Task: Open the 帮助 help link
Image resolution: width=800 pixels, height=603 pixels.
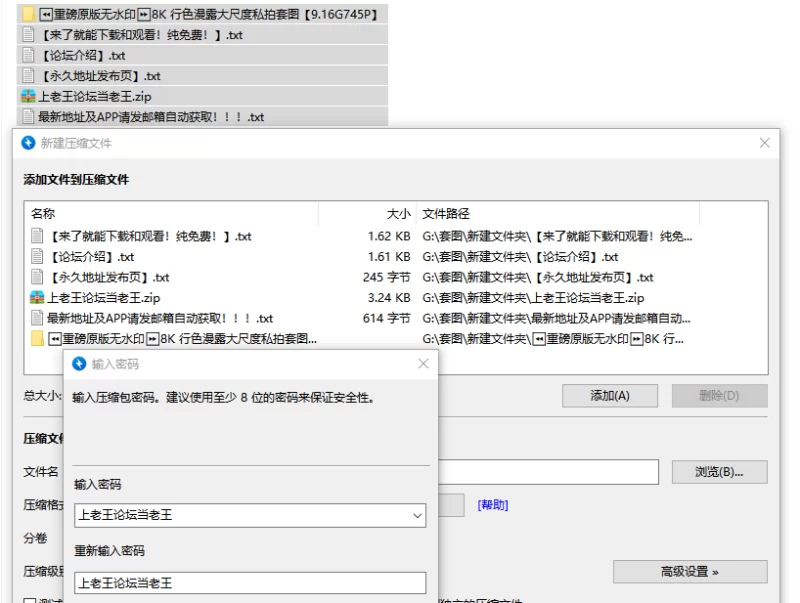Action: tap(492, 505)
